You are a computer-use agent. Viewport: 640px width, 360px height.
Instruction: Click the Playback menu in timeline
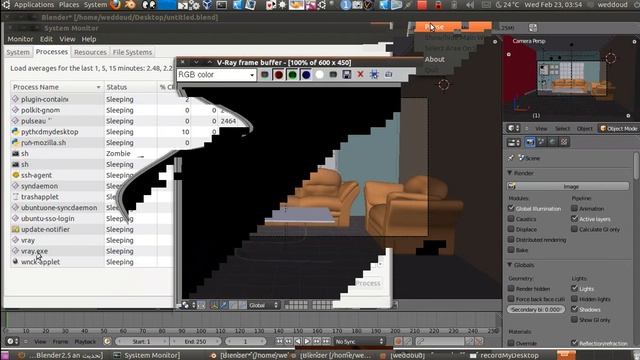click(x=85, y=341)
